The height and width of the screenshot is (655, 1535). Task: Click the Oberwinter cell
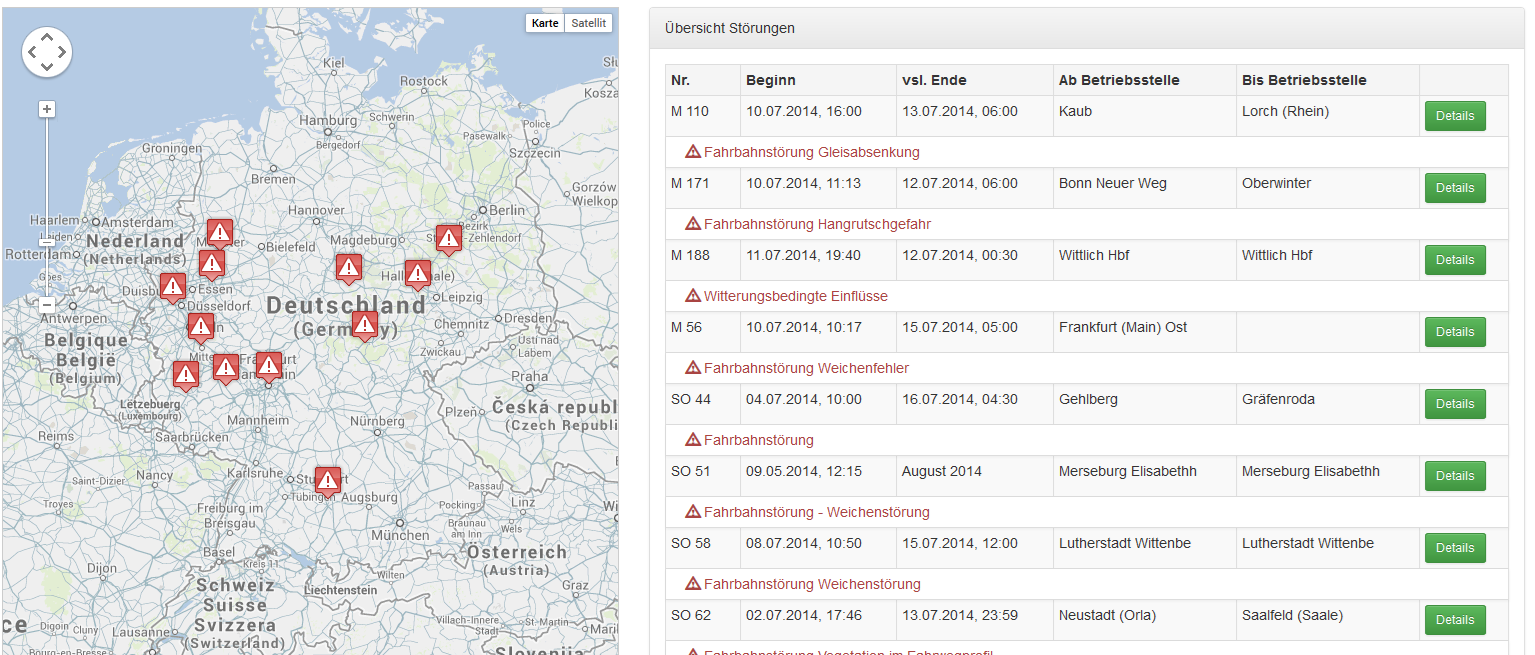[1327, 188]
